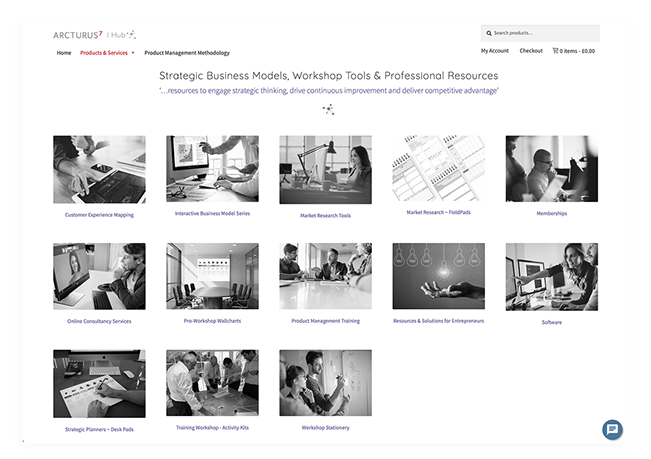Open Pre-Workshop Wallcharts thumbnail

[212, 276]
